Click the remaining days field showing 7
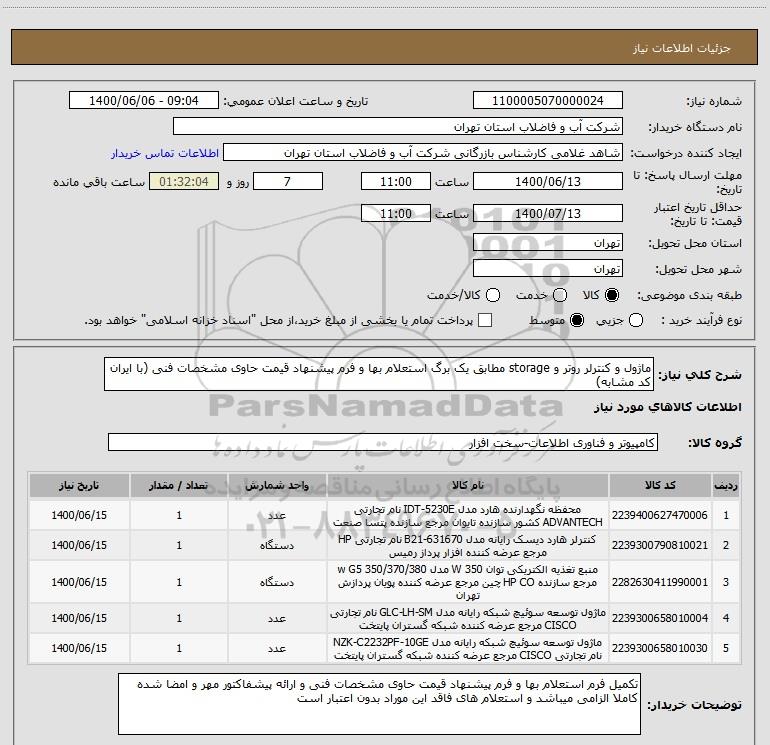The height and width of the screenshot is (745, 770). [x=288, y=181]
